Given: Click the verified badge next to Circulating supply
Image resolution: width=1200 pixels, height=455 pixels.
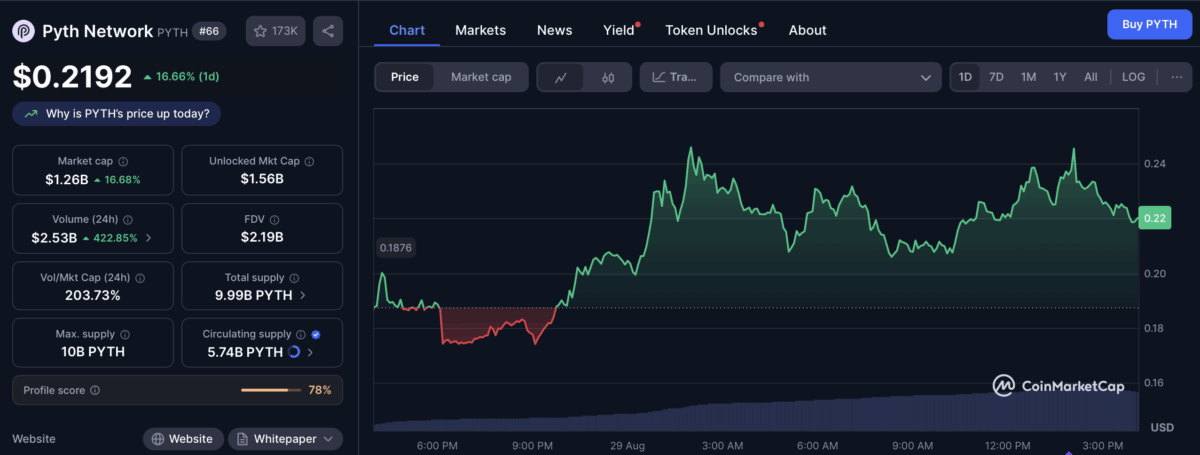Looking at the screenshot, I should [316, 334].
